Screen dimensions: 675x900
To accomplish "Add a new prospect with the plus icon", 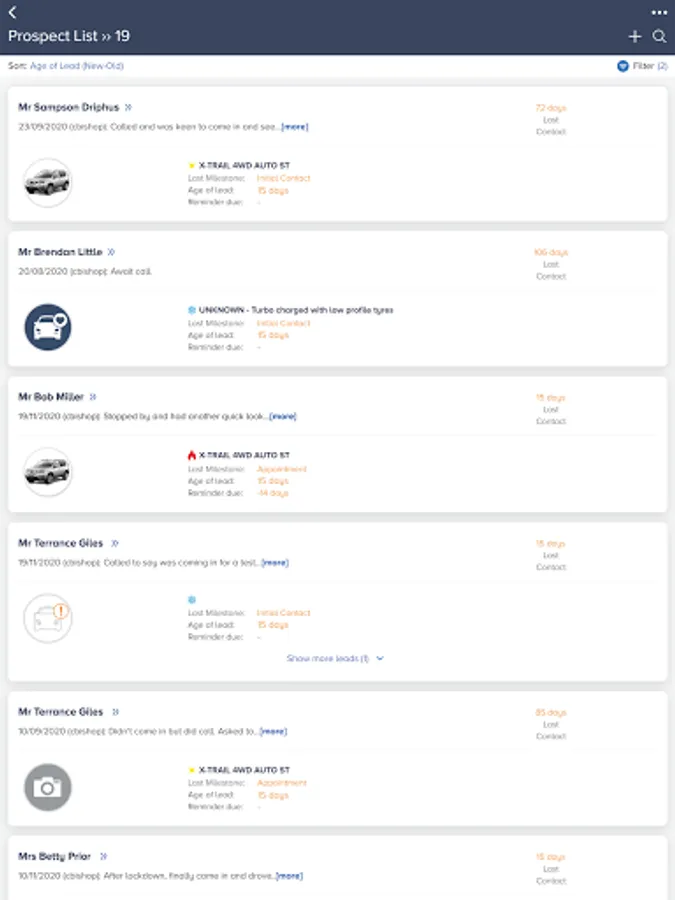I will [633, 35].
